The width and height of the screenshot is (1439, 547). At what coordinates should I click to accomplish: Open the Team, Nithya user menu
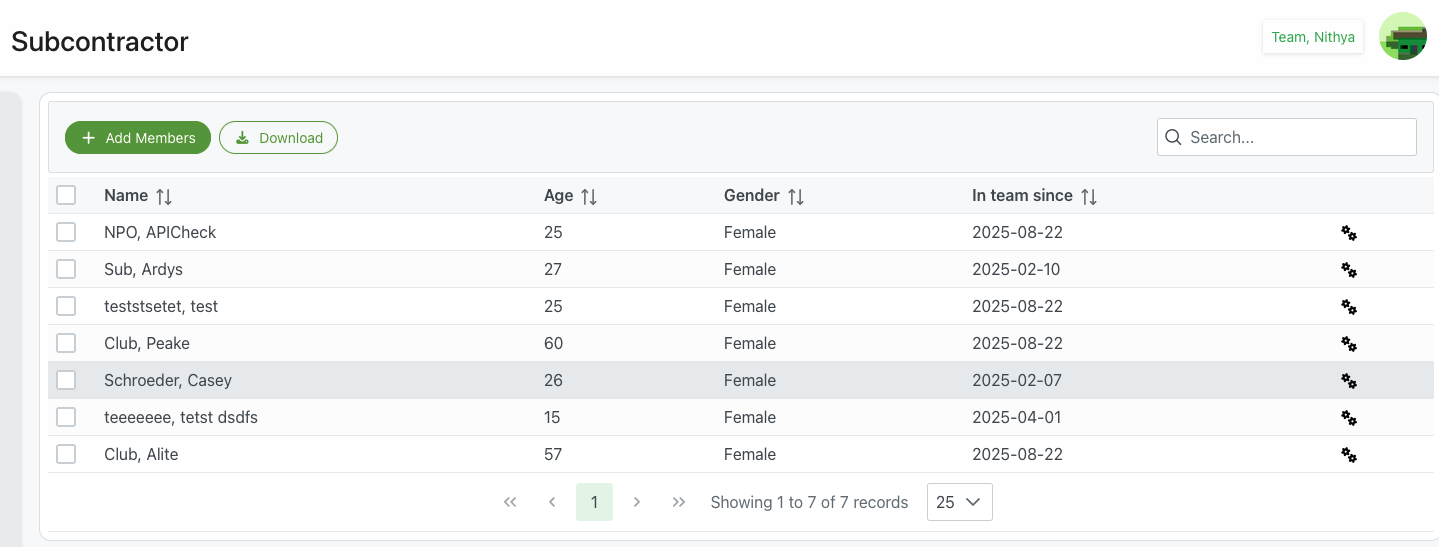pos(1312,37)
